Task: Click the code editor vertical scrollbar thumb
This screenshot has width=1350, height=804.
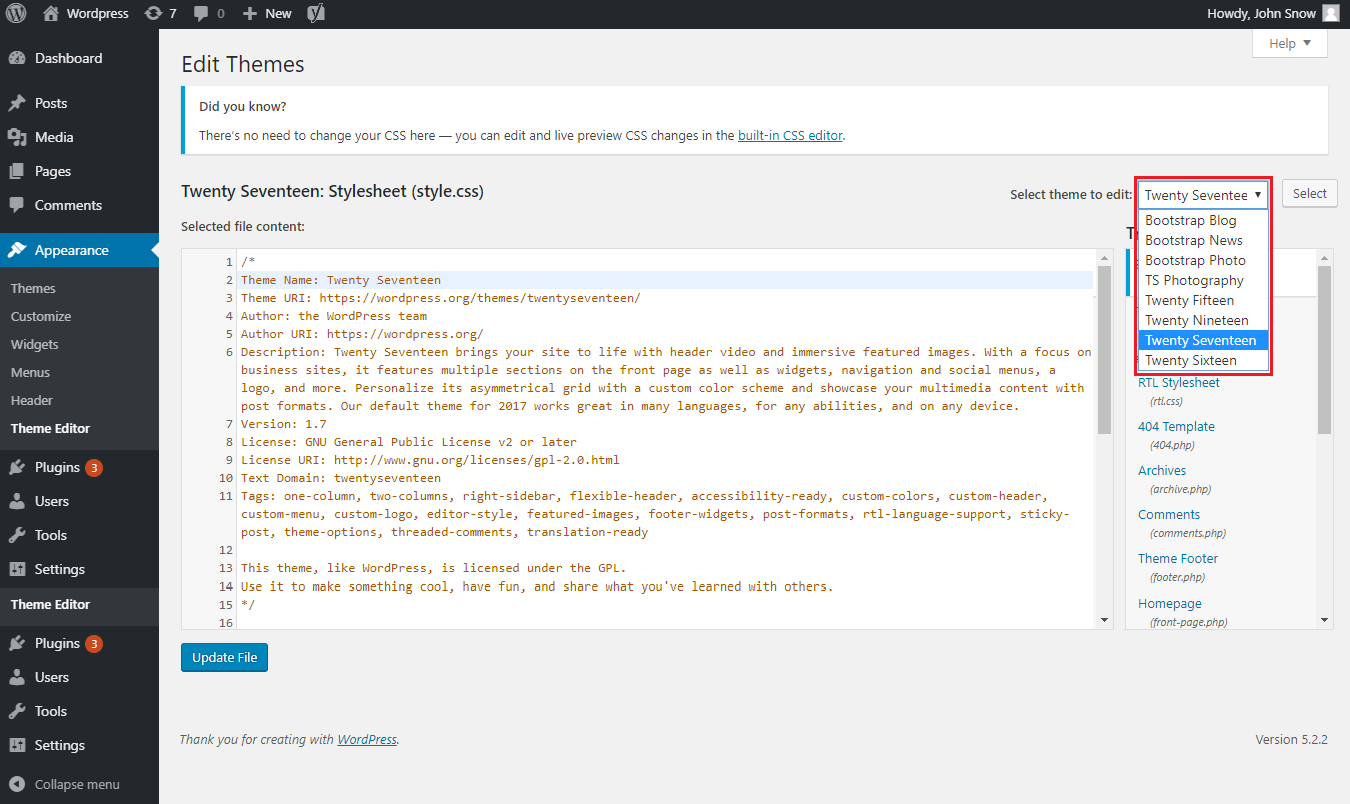Action: pos(1104,350)
